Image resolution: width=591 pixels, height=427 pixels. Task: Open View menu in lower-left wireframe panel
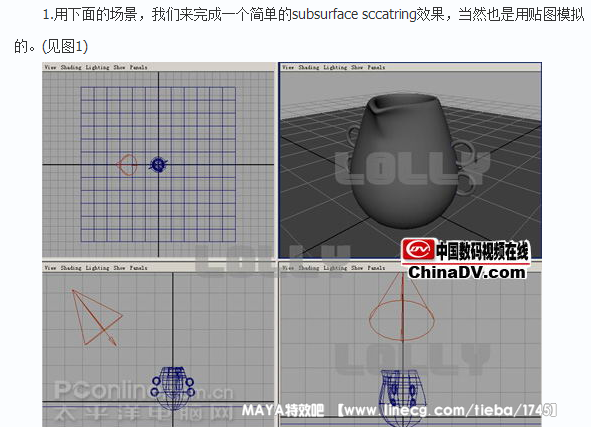[50, 268]
